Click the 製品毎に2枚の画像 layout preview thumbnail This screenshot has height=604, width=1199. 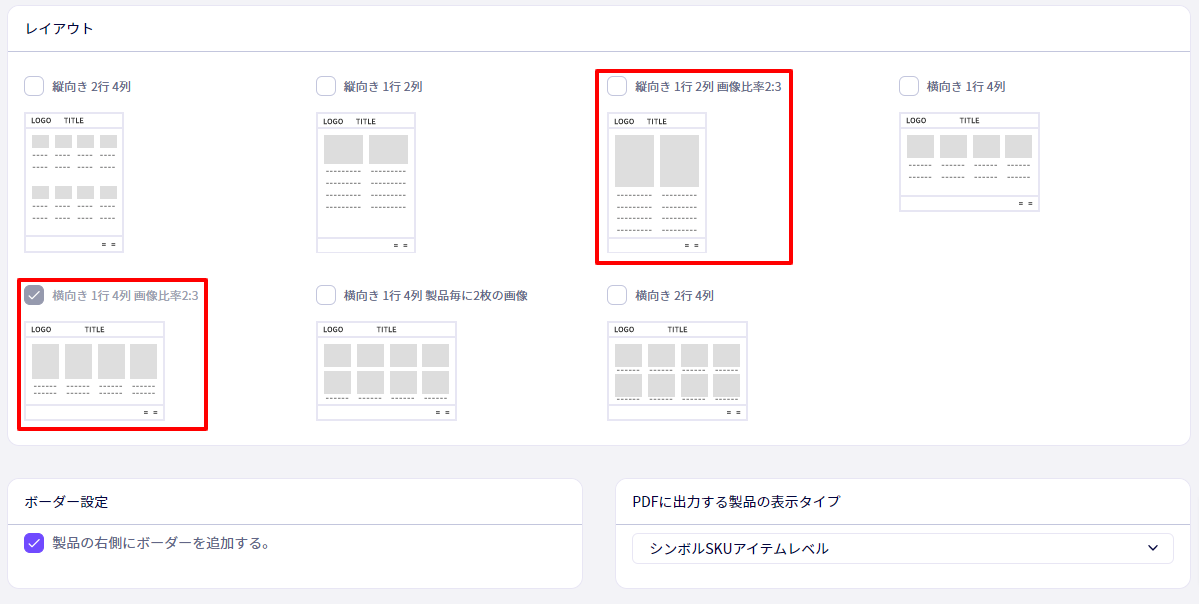pyautogui.click(x=386, y=371)
